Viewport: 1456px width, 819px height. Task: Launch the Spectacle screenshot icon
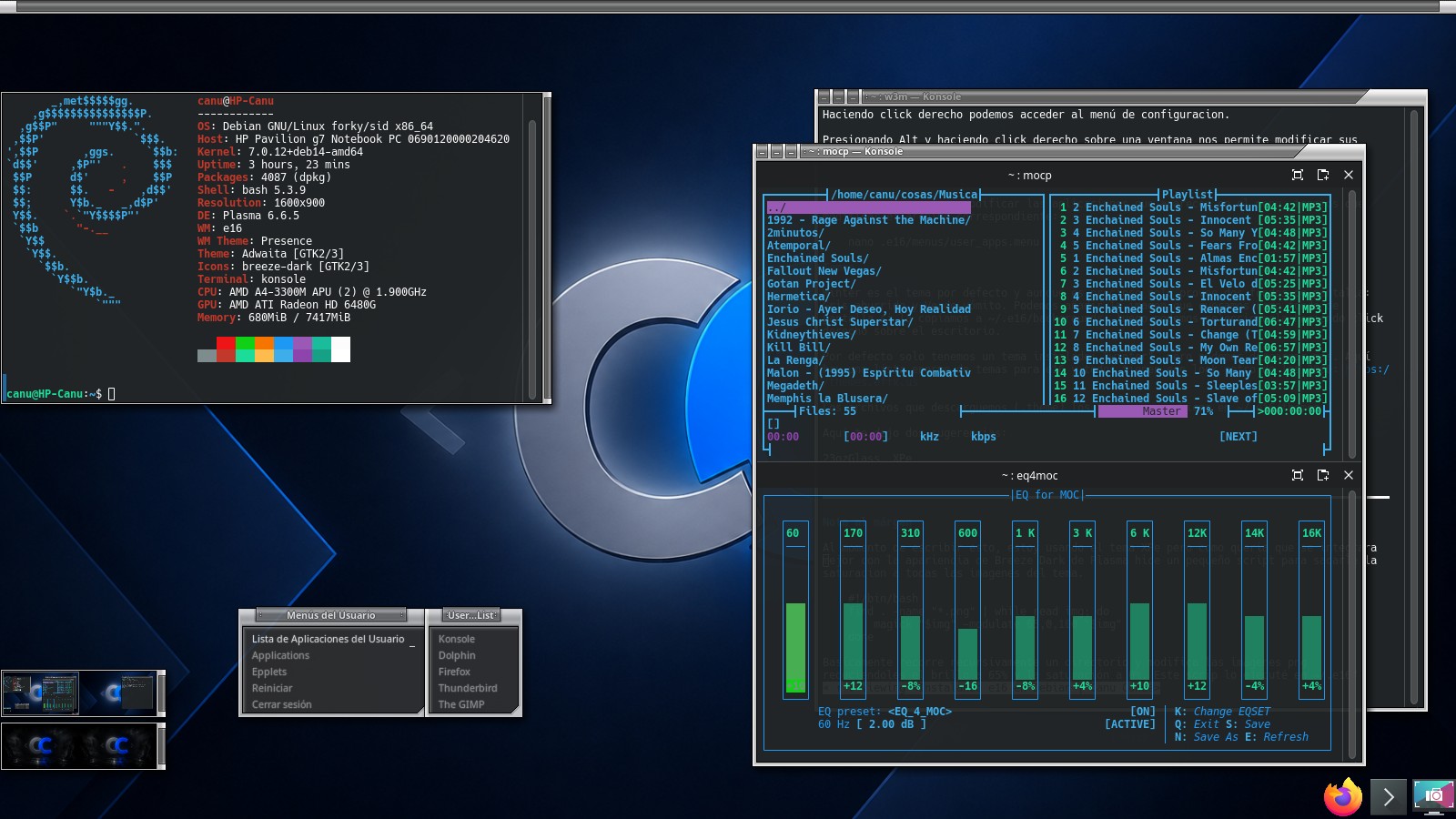[x=1433, y=796]
